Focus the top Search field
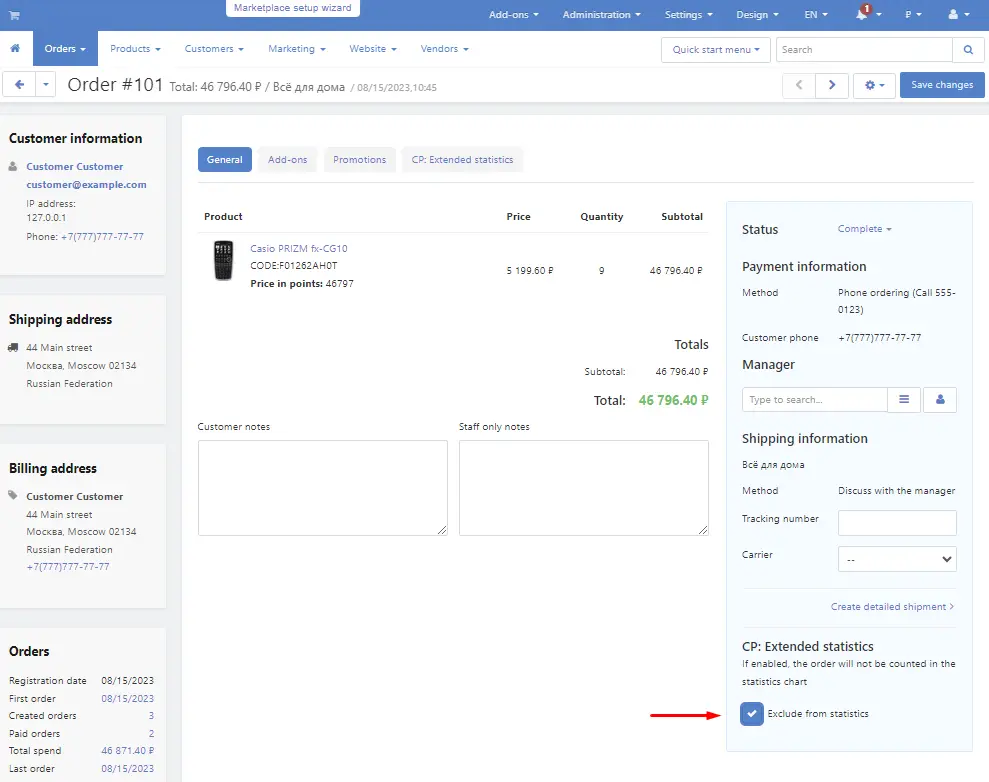Viewport: 989px width, 782px height. tap(864, 50)
